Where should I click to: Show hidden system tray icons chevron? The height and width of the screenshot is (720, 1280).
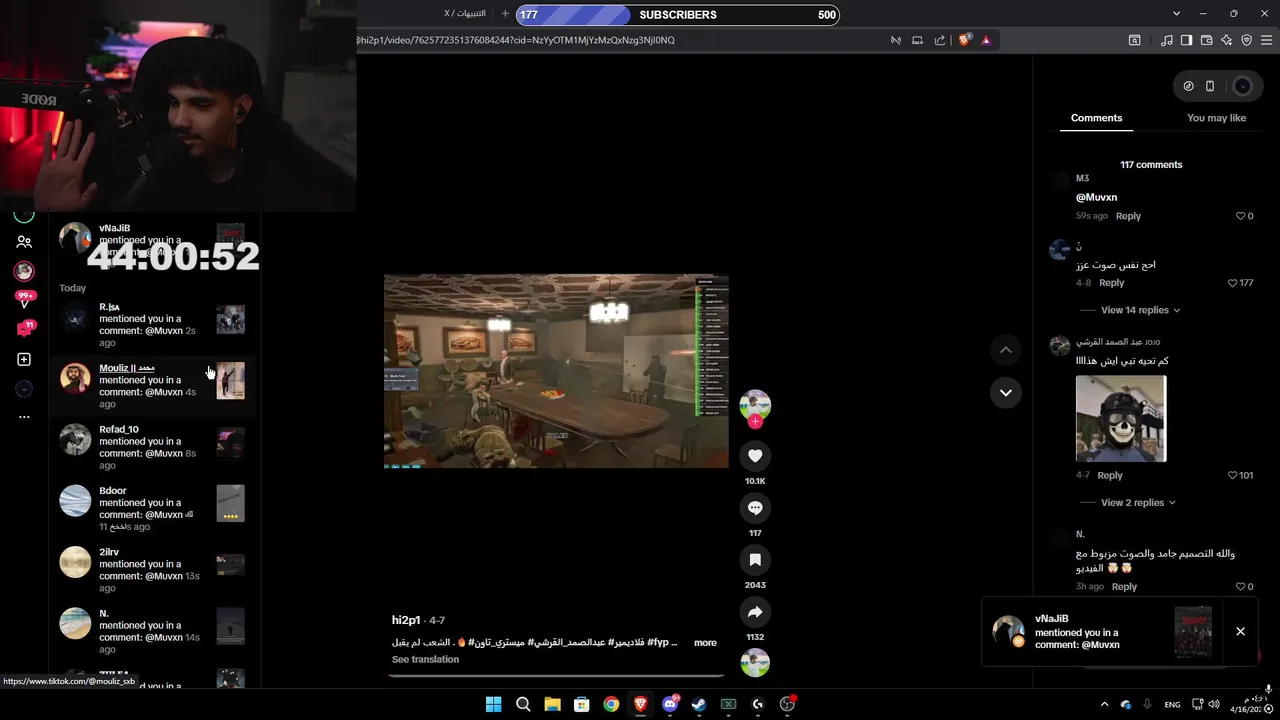click(x=1104, y=704)
